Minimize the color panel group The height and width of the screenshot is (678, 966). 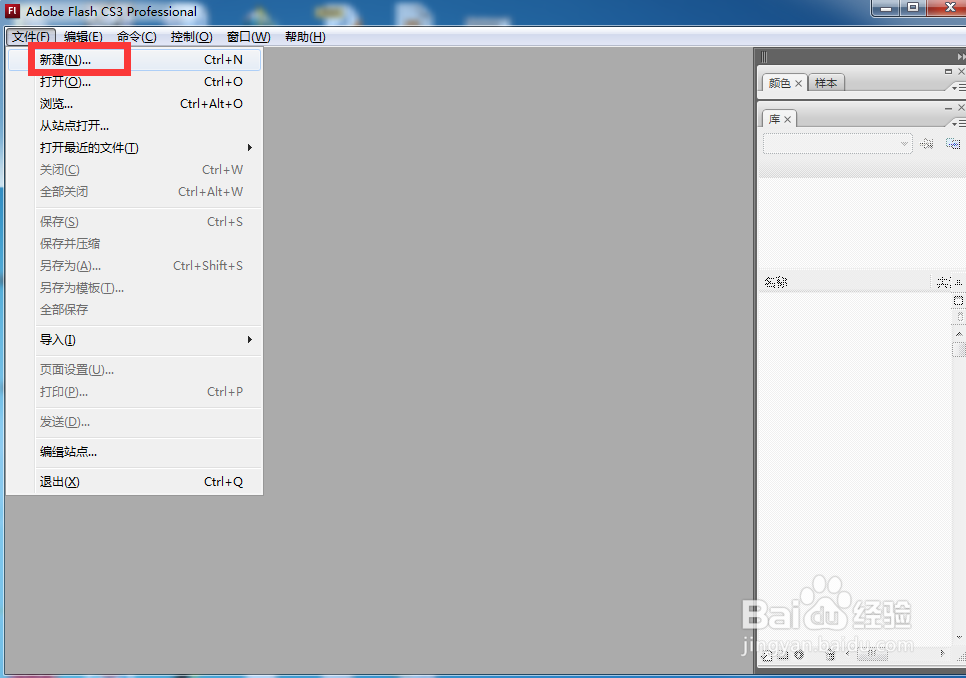click(948, 71)
